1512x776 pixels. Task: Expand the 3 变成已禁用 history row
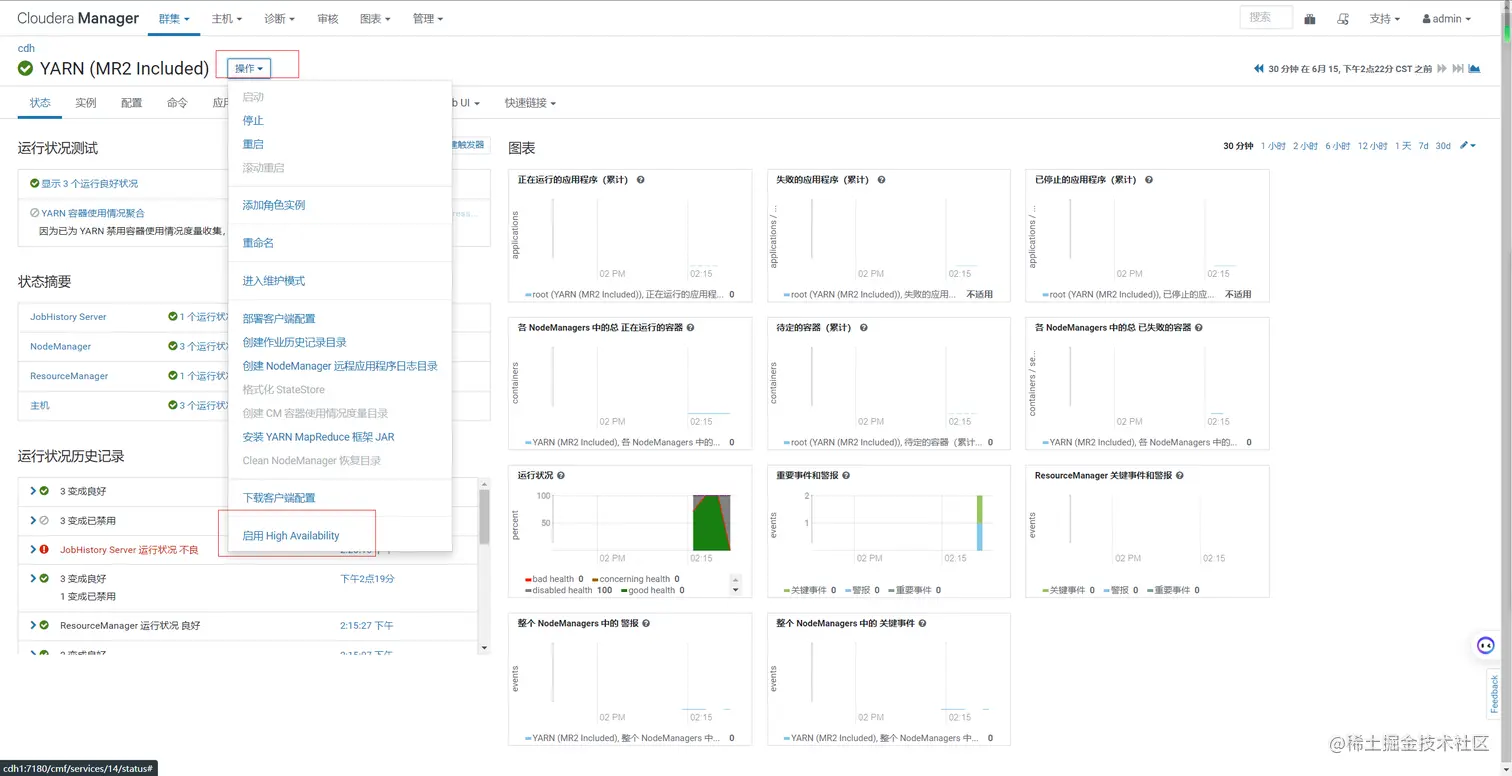point(33,521)
